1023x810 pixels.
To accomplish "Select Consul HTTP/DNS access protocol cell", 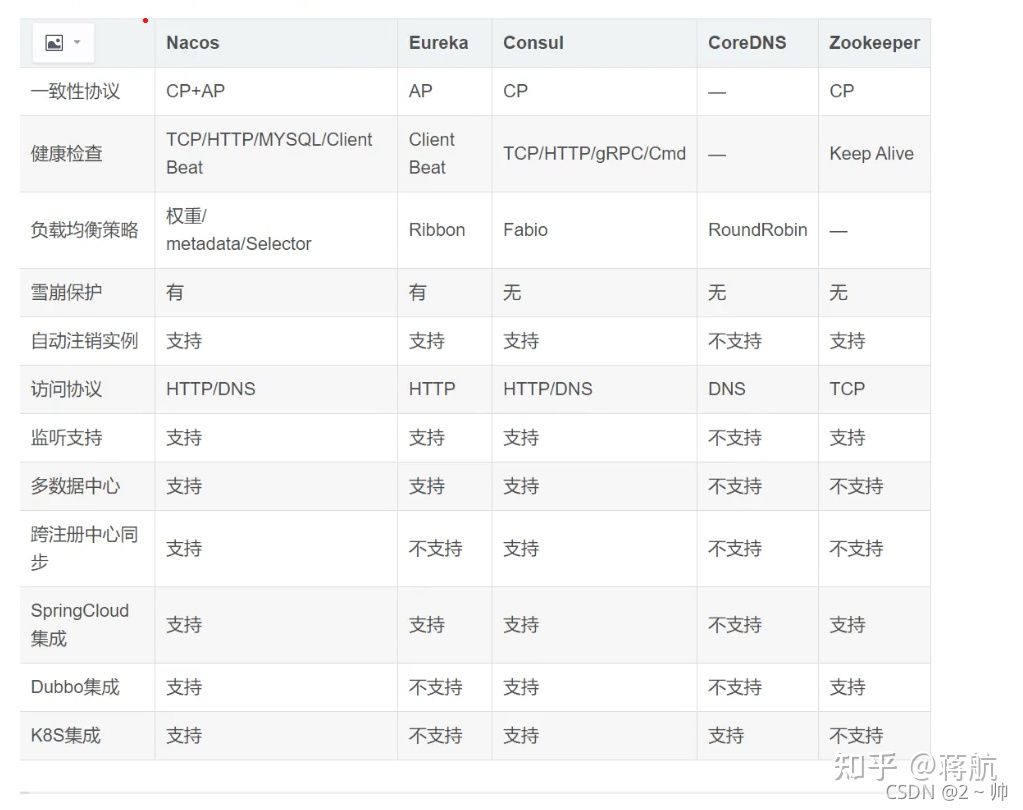I will point(547,389).
